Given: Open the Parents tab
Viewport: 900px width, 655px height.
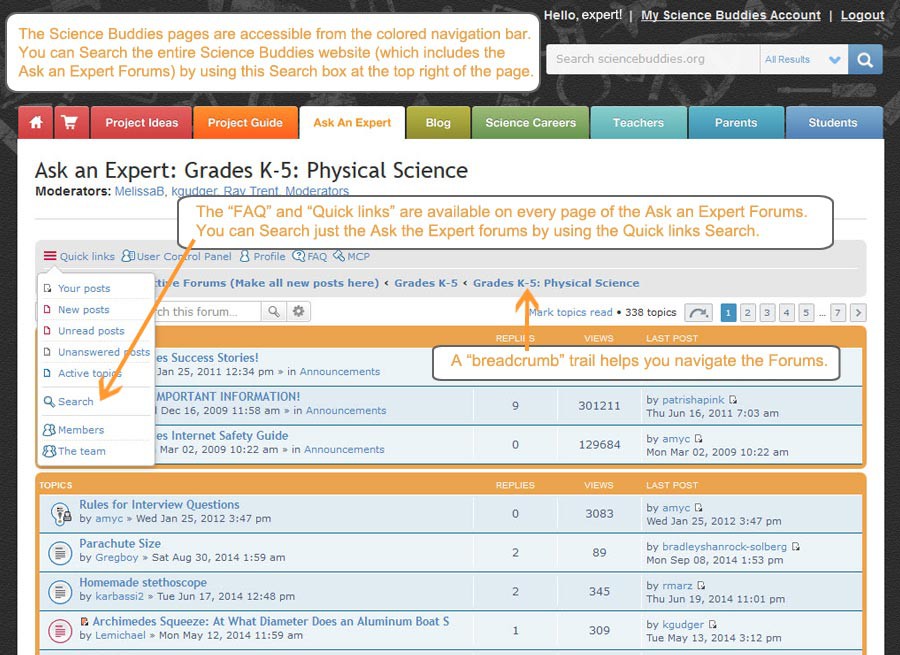Looking at the screenshot, I should [x=736, y=122].
